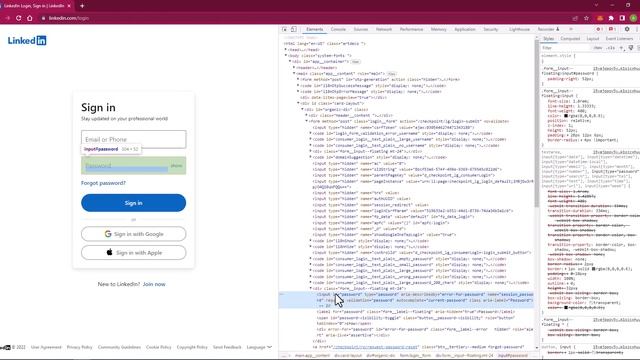The width and height of the screenshot is (640, 360).
Task: Collapse the body element node
Action: pos(286,56)
